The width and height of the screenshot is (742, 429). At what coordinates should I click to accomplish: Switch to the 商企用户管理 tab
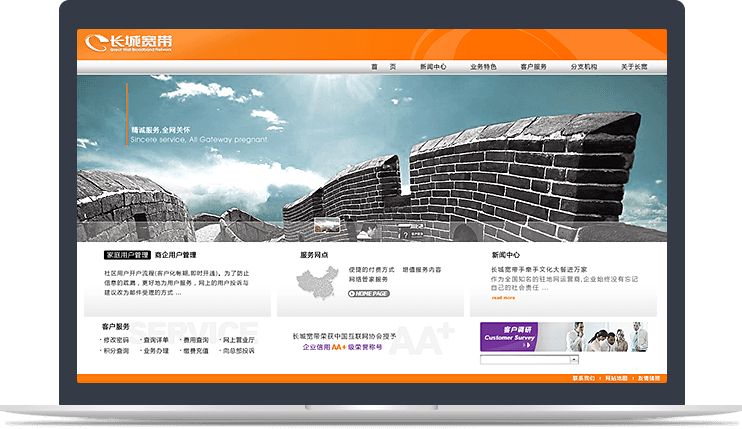(x=175, y=255)
